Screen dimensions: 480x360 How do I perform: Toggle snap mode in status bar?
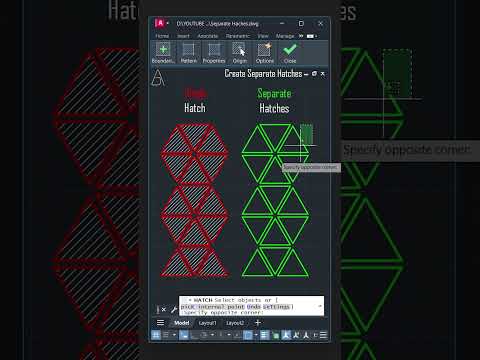[166, 335]
